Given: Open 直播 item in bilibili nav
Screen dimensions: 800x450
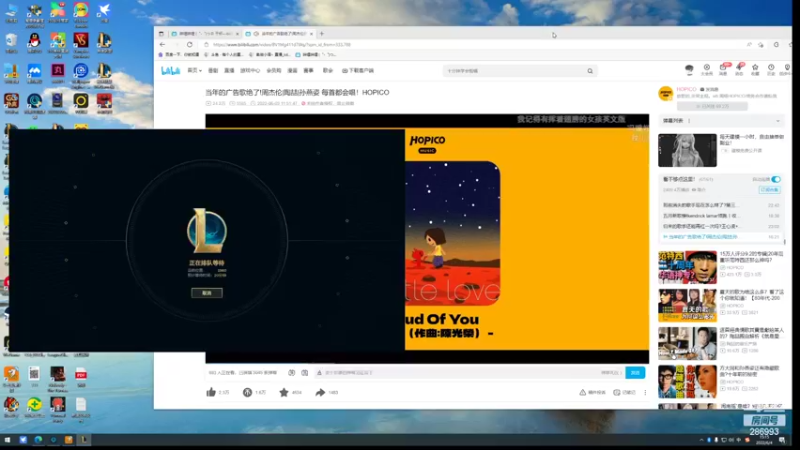Looking at the screenshot, I should (x=229, y=70).
